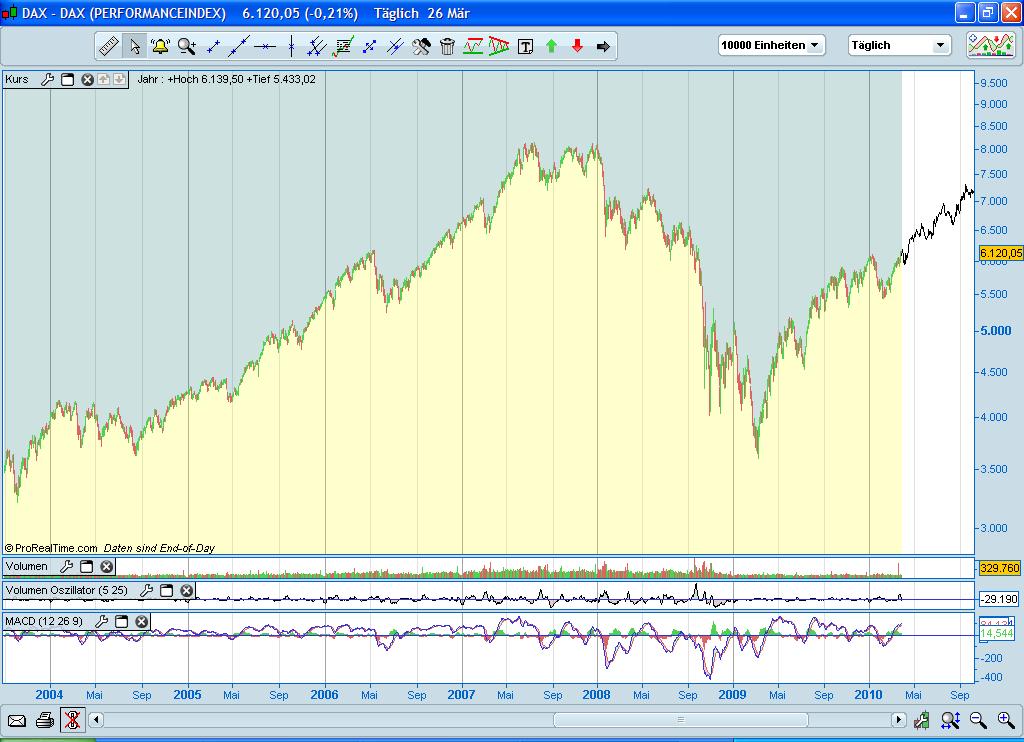The width and height of the screenshot is (1024, 742).
Task: Select the ruler measurement tool
Action: [x=108, y=46]
